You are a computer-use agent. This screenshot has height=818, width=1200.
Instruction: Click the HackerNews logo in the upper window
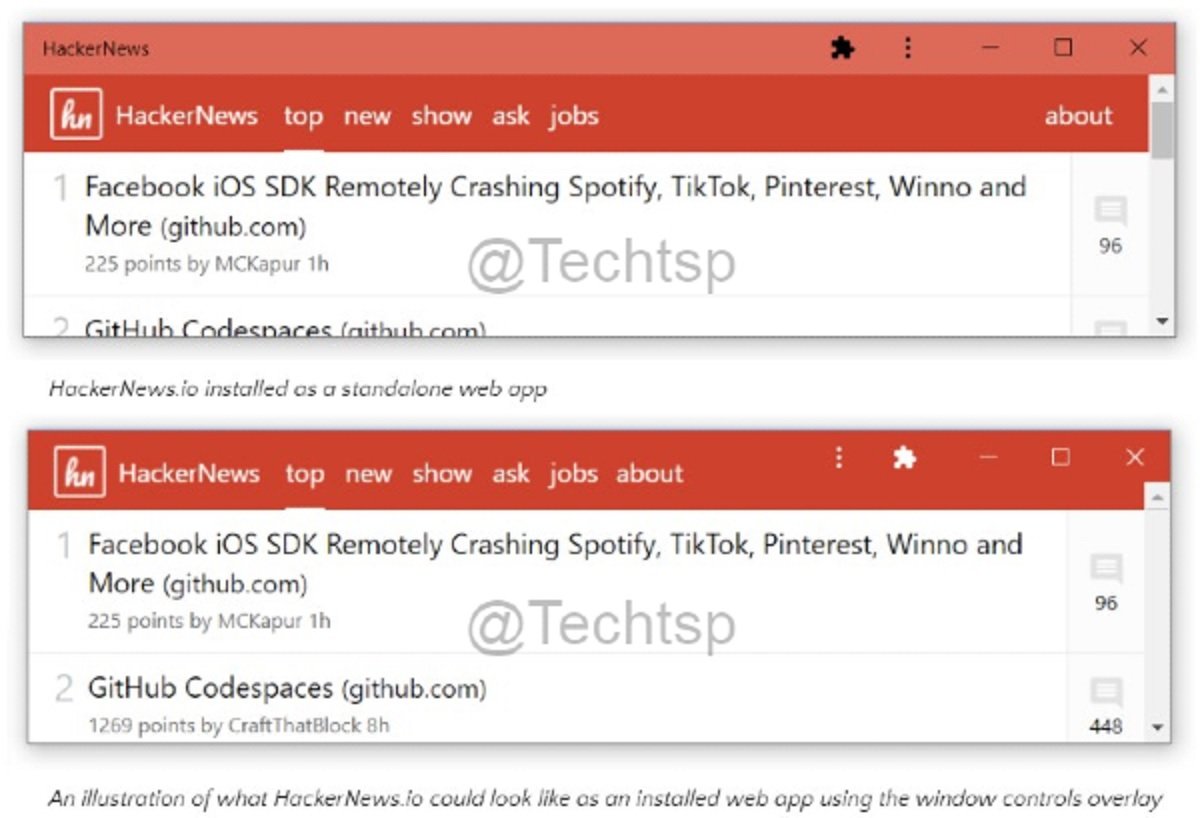76,115
